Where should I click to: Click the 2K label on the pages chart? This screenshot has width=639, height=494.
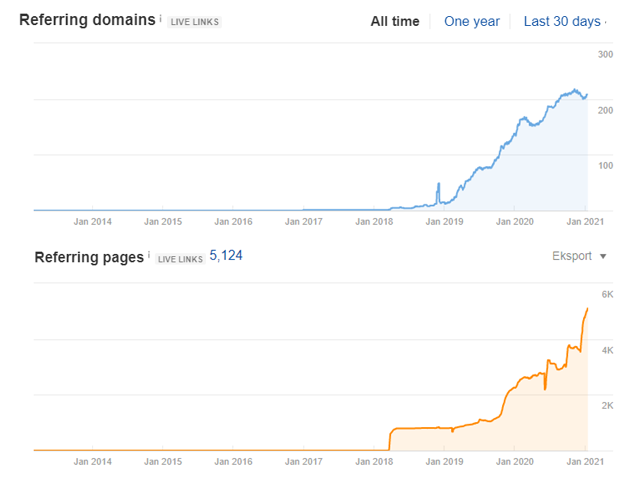click(607, 406)
